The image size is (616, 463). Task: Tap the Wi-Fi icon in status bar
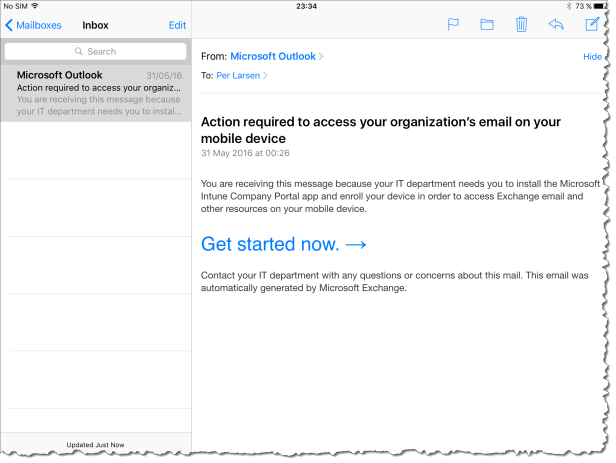pyautogui.click(x=35, y=6)
